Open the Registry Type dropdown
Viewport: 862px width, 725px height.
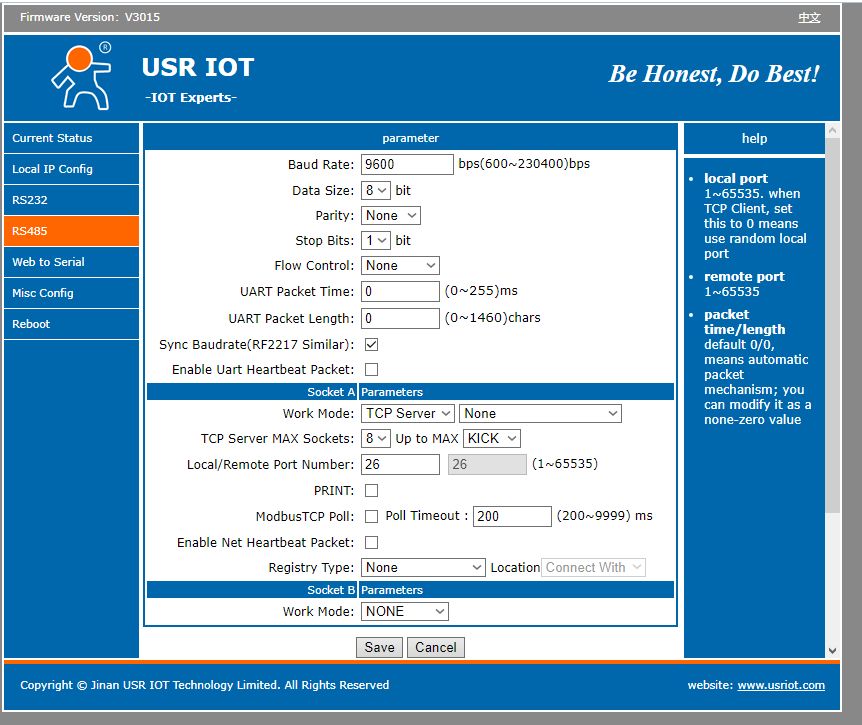click(423, 567)
